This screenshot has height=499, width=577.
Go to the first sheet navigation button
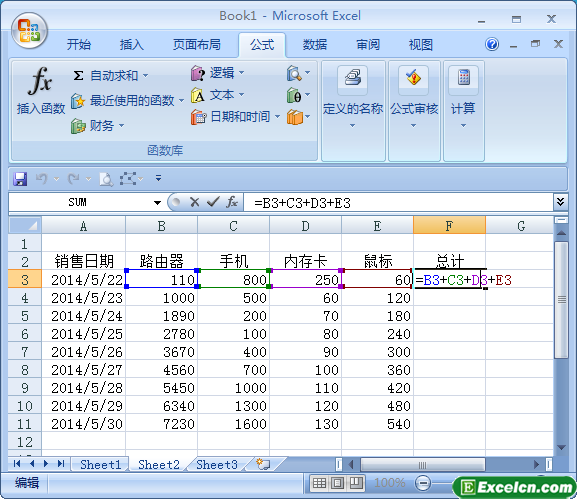point(17,464)
